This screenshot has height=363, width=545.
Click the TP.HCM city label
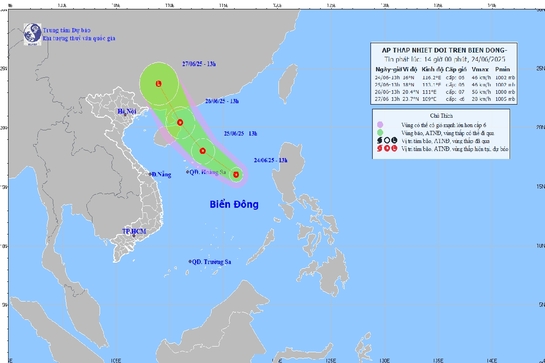pos(134,231)
